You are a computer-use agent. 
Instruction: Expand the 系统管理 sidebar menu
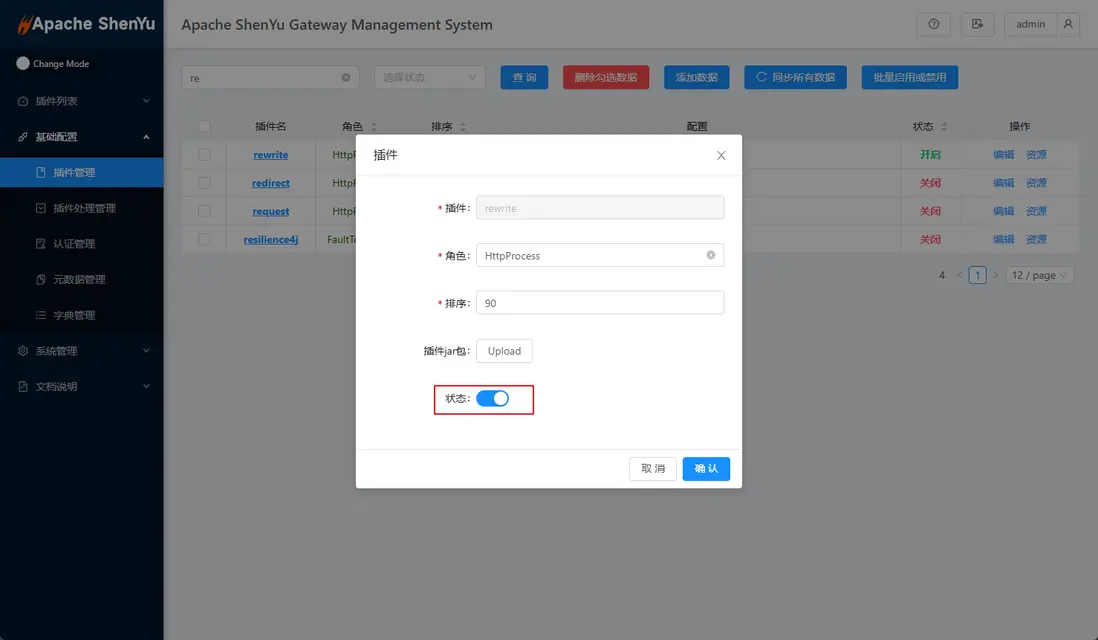82,351
